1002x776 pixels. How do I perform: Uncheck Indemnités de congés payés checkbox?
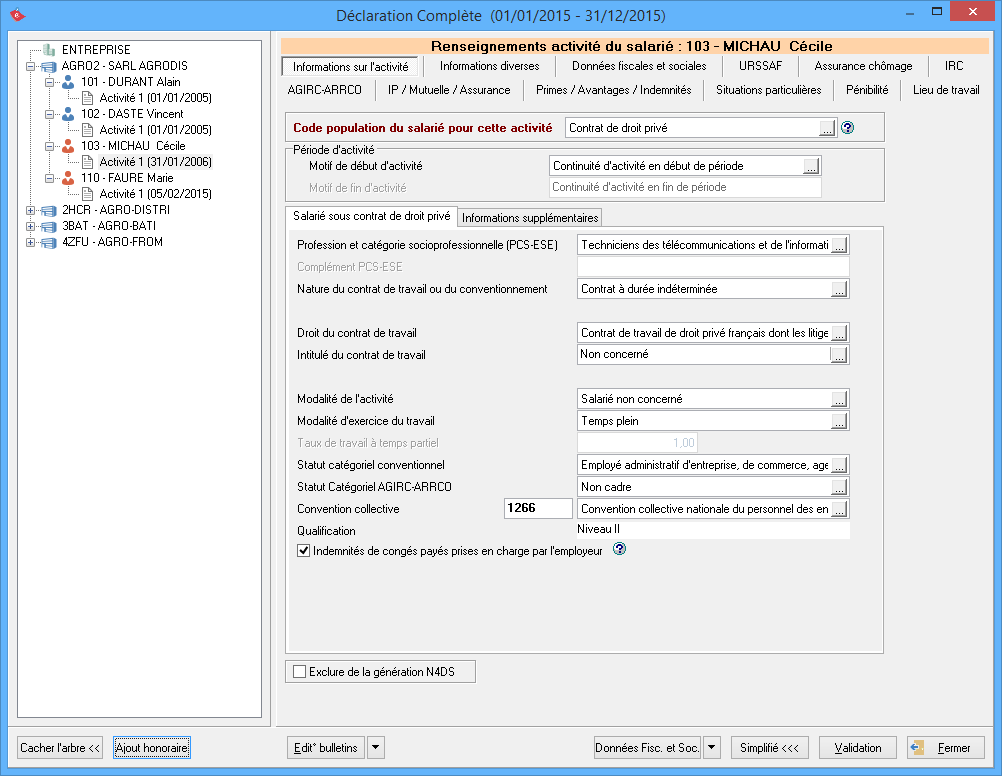pos(304,550)
